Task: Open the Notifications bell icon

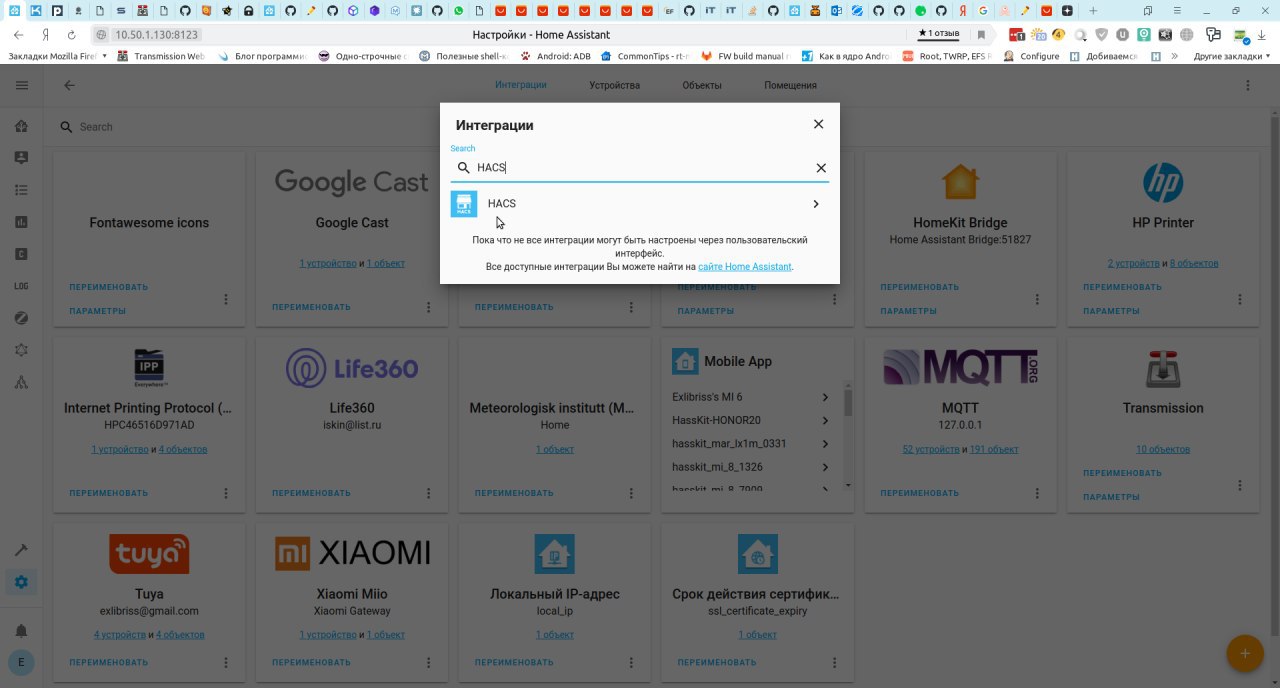Action: (x=22, y=631)
